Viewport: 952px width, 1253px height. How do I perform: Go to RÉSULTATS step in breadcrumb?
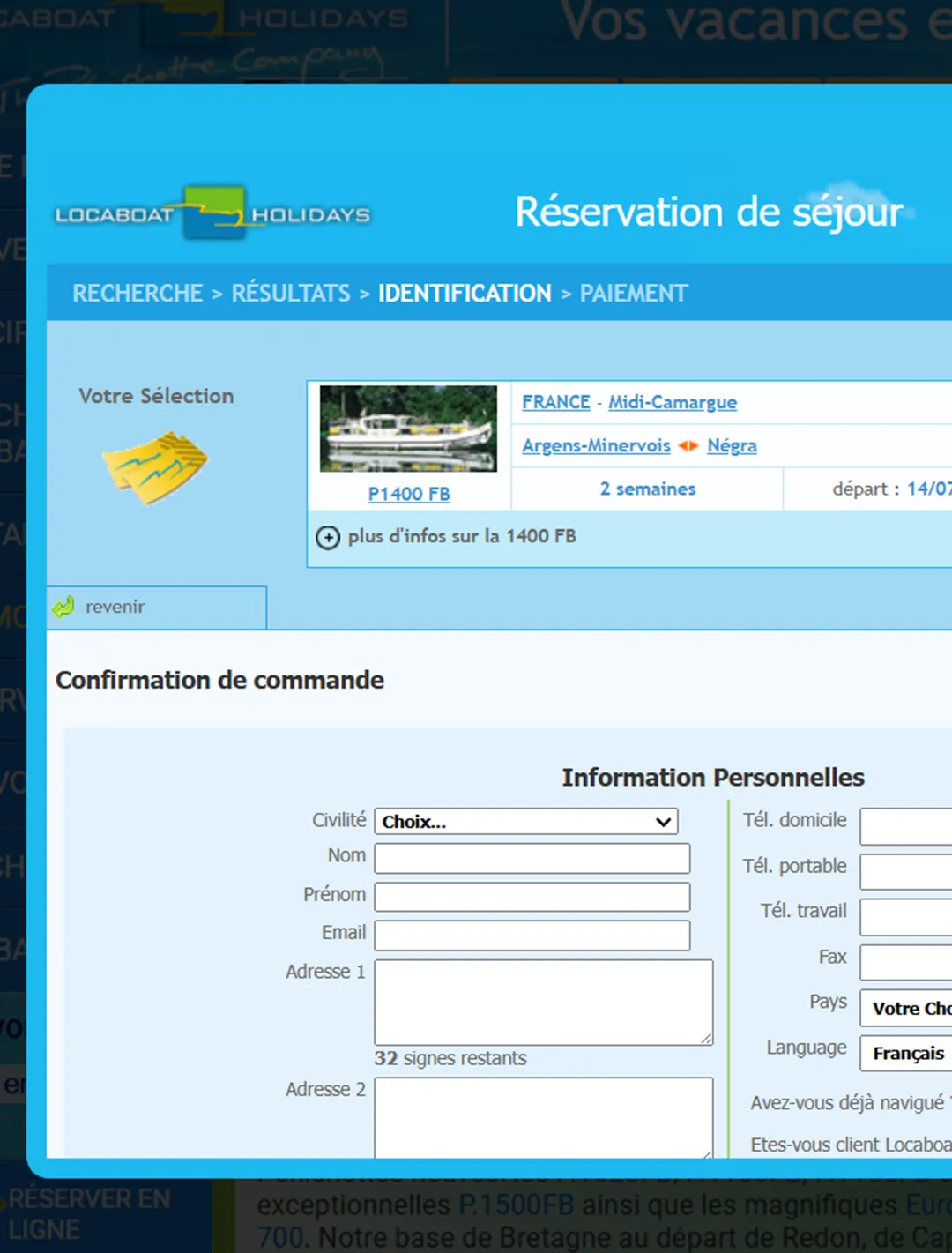click(291, 293)
